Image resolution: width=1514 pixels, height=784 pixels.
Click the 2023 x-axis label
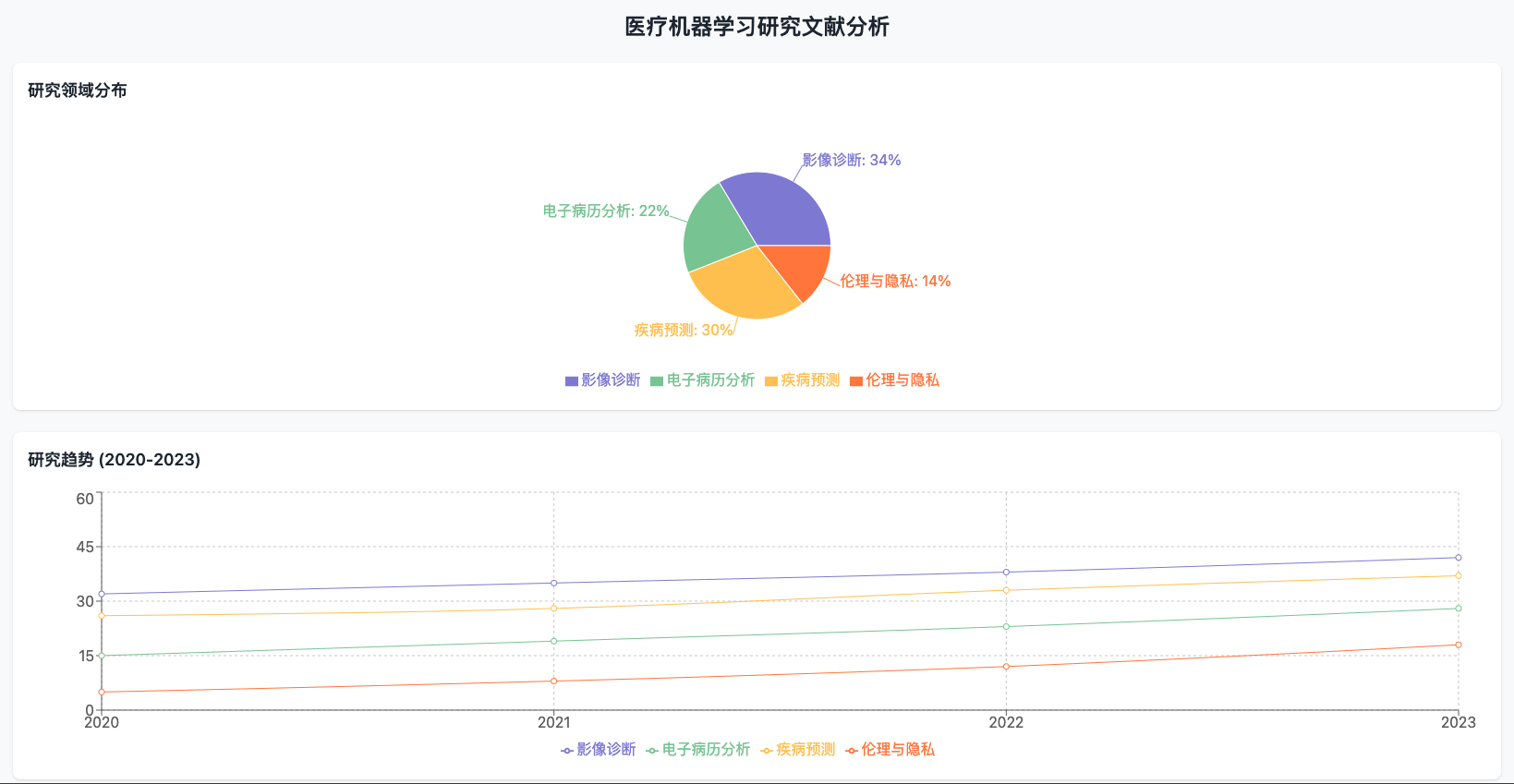1459,723
